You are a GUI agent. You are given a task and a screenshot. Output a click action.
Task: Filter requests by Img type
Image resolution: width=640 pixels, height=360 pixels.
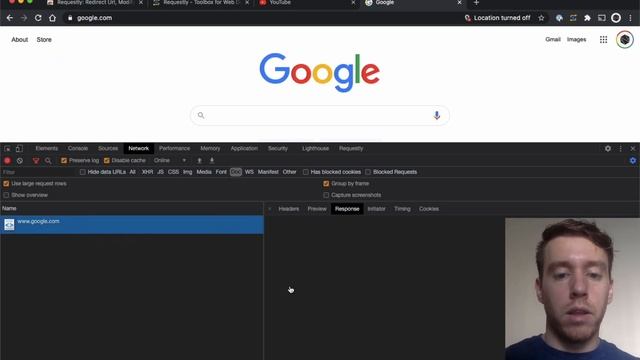(187, 172)
